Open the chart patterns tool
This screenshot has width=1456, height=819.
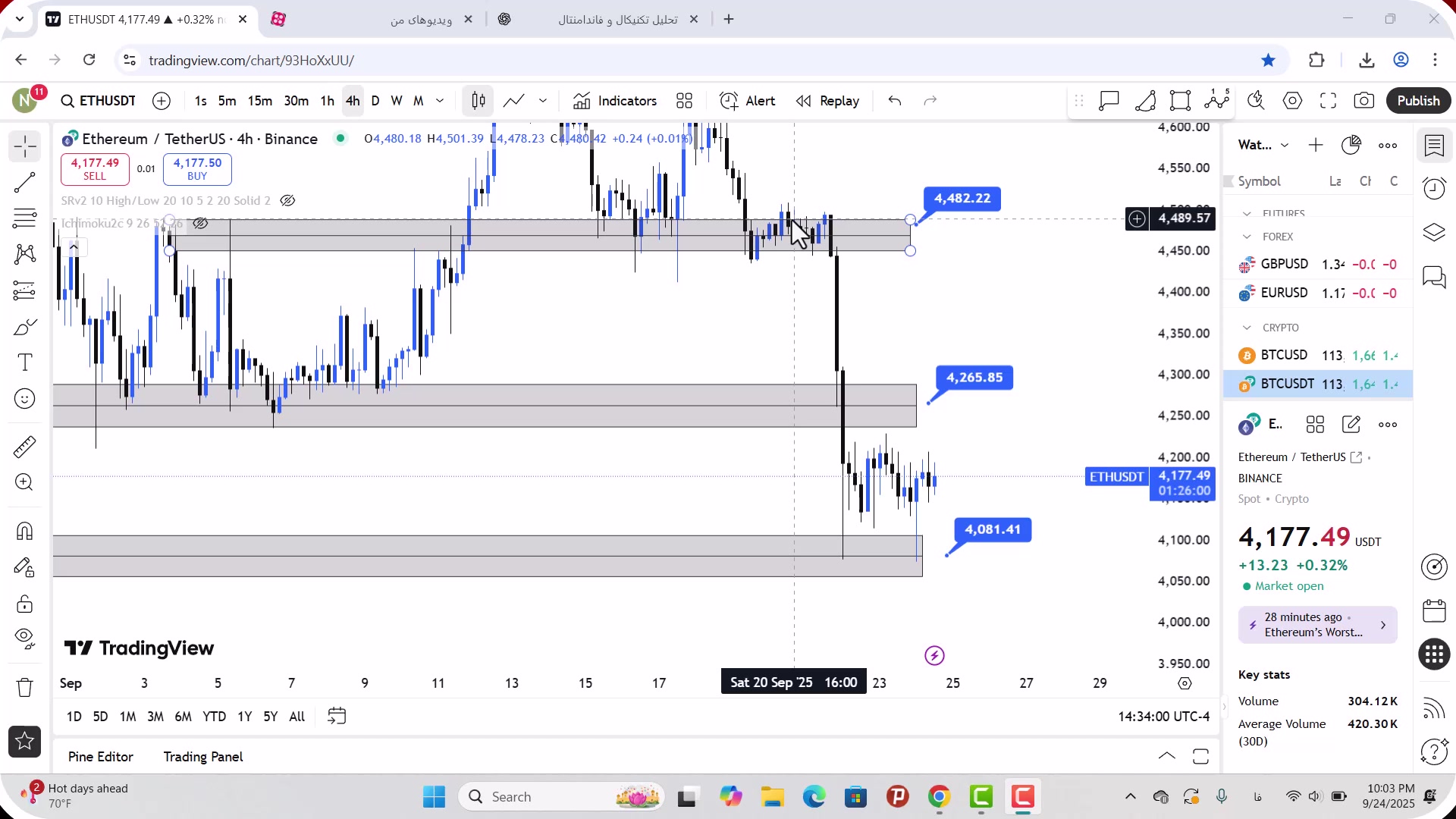(24, 254)
